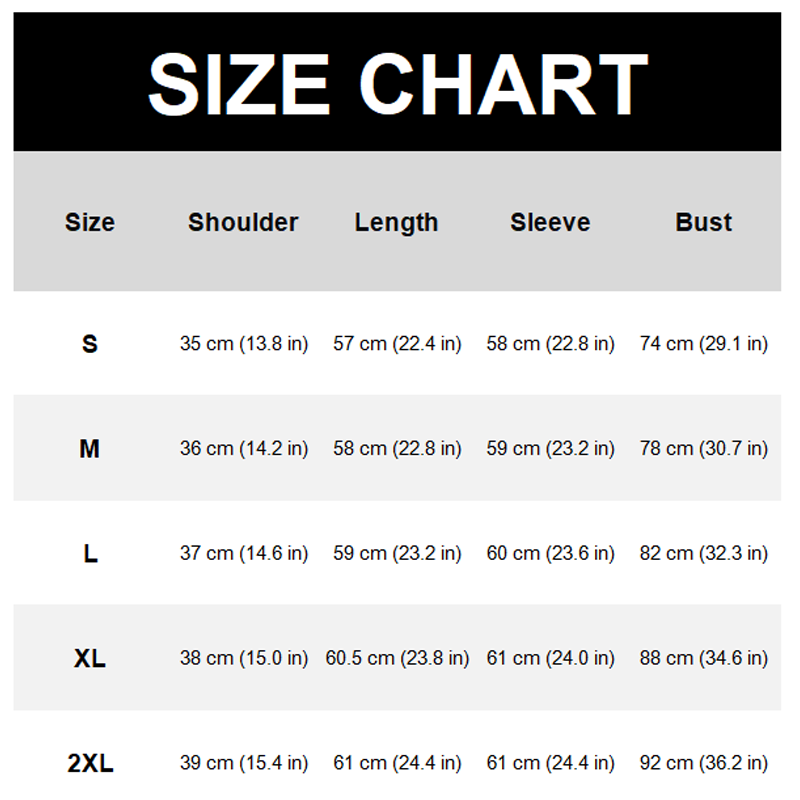Click the 78 cm (30.7 in) bust cell
This screenshot has width=800, height=800.
tap(704, 449)
